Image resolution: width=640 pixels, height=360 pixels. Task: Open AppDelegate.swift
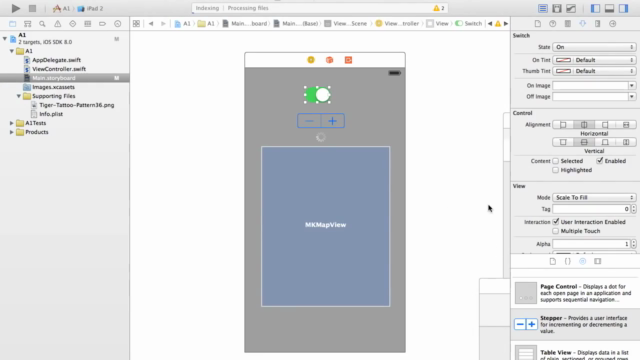(x=56, y=60)
